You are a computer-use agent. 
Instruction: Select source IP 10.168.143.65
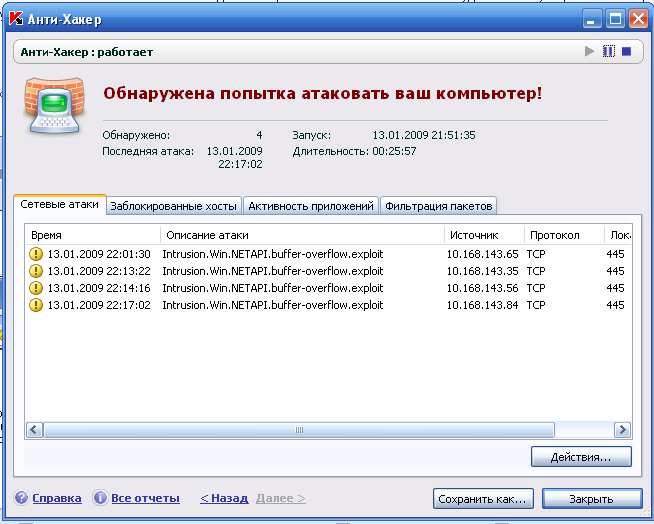[482, 254]
